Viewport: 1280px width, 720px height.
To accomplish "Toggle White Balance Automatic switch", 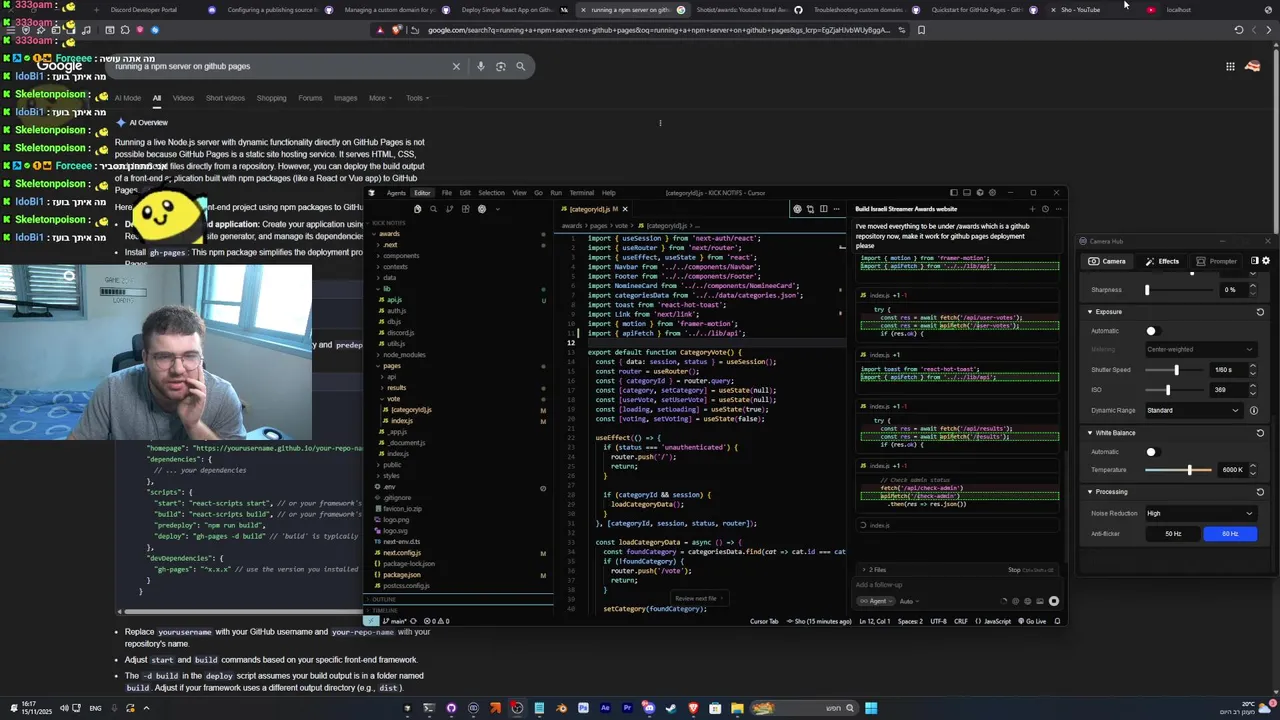I will pyautogui.click(x=1154, y=452).
